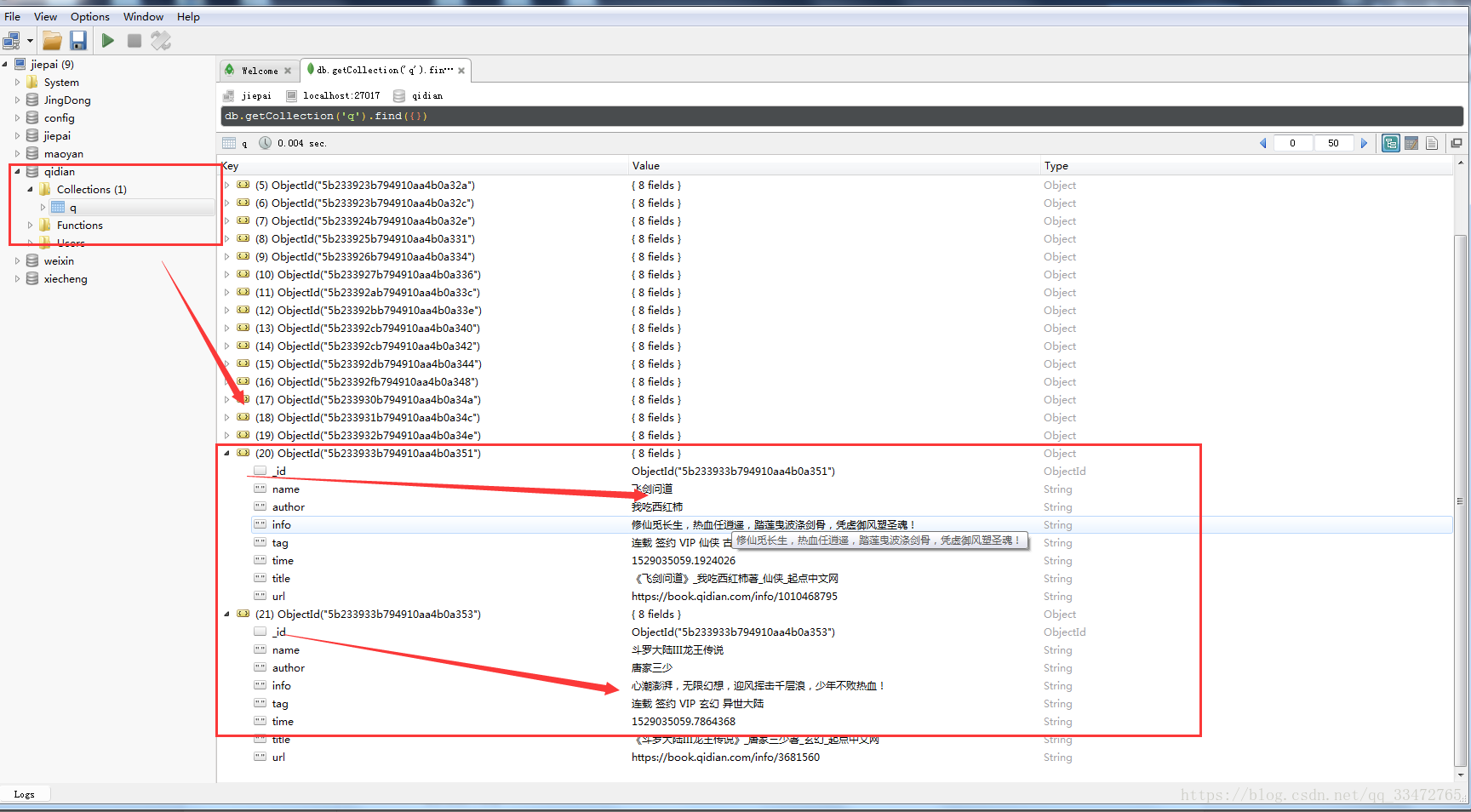Click the JingDong database icon

tap(32, 100)
